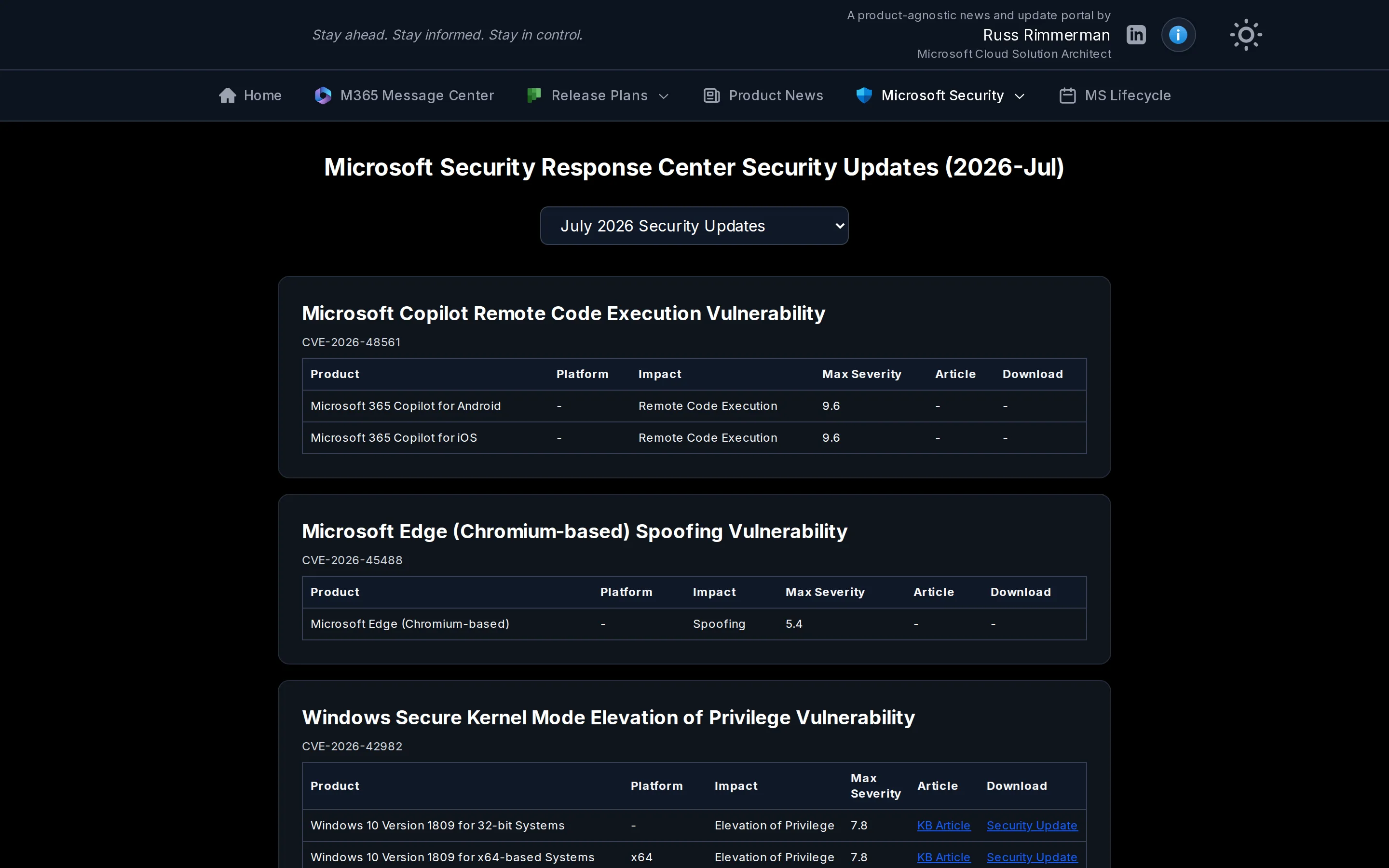This screenshot has width=1389, height=868.
Task: Click the Article header in Secure Kernel table
Action: (937, 786)
